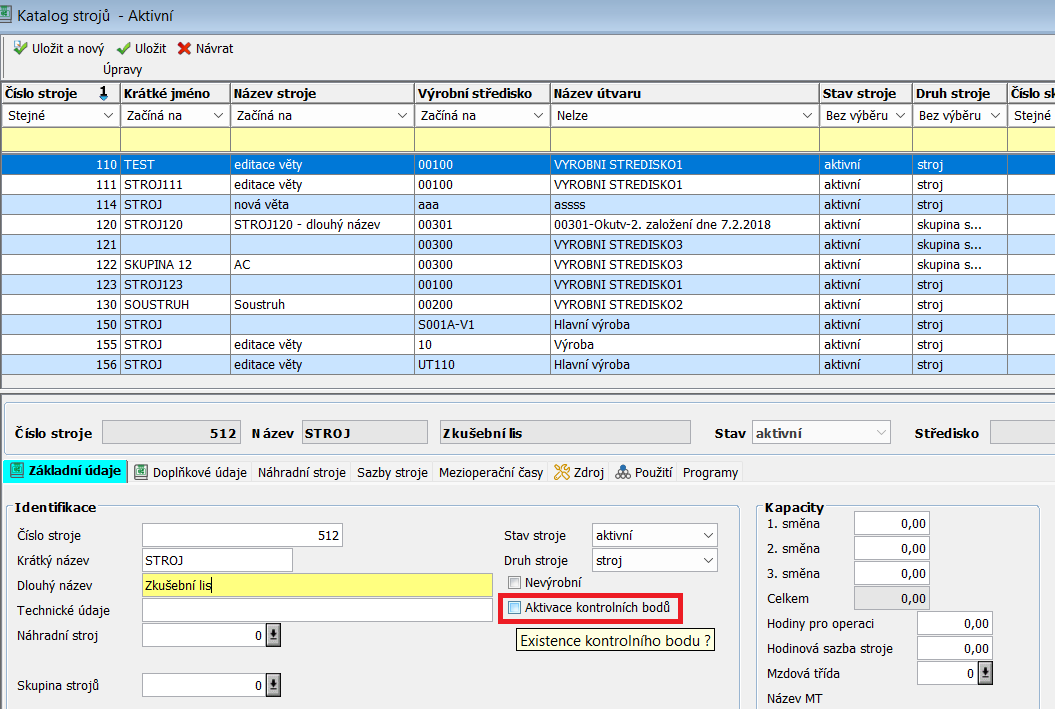This screenshot has height=709, width=1055.
Task: Switch to Doplňkové údaje tab
Action: coord(191,473)
